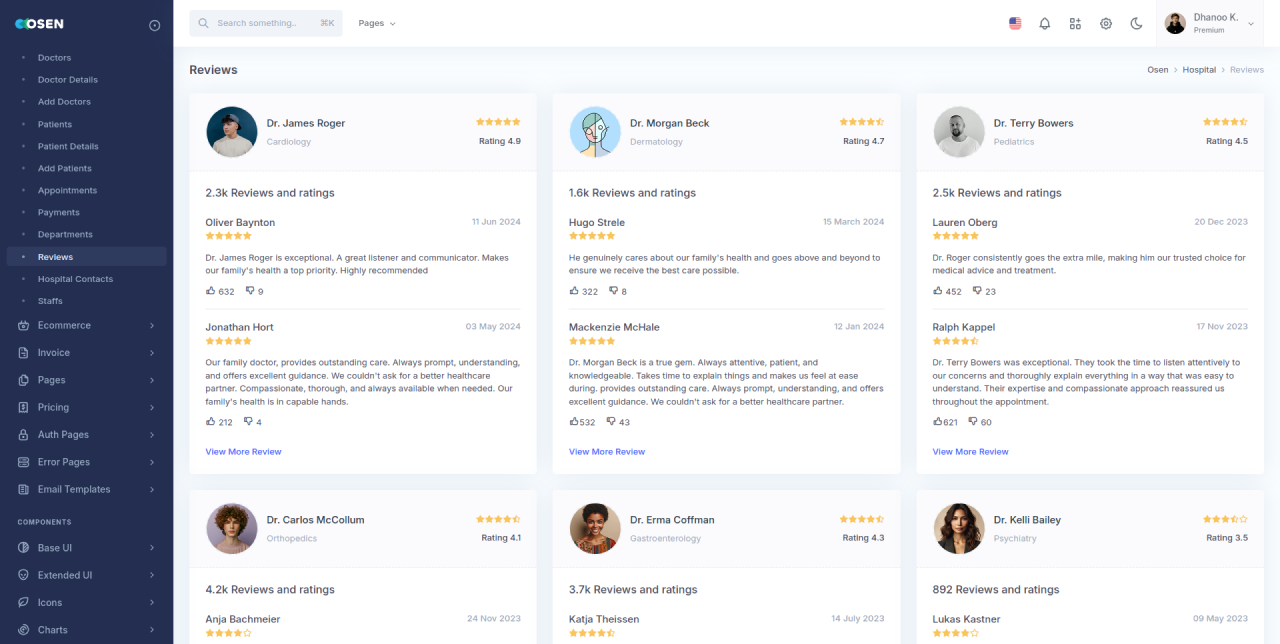Like Mackenzie McHale's review
The width and height of the screenshot is (1280, 644).
tap(574, 421)
